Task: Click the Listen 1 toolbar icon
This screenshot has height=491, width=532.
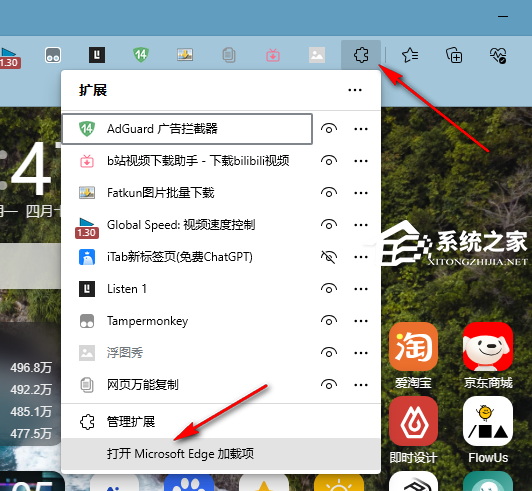Action: click(x=97, y=55)
